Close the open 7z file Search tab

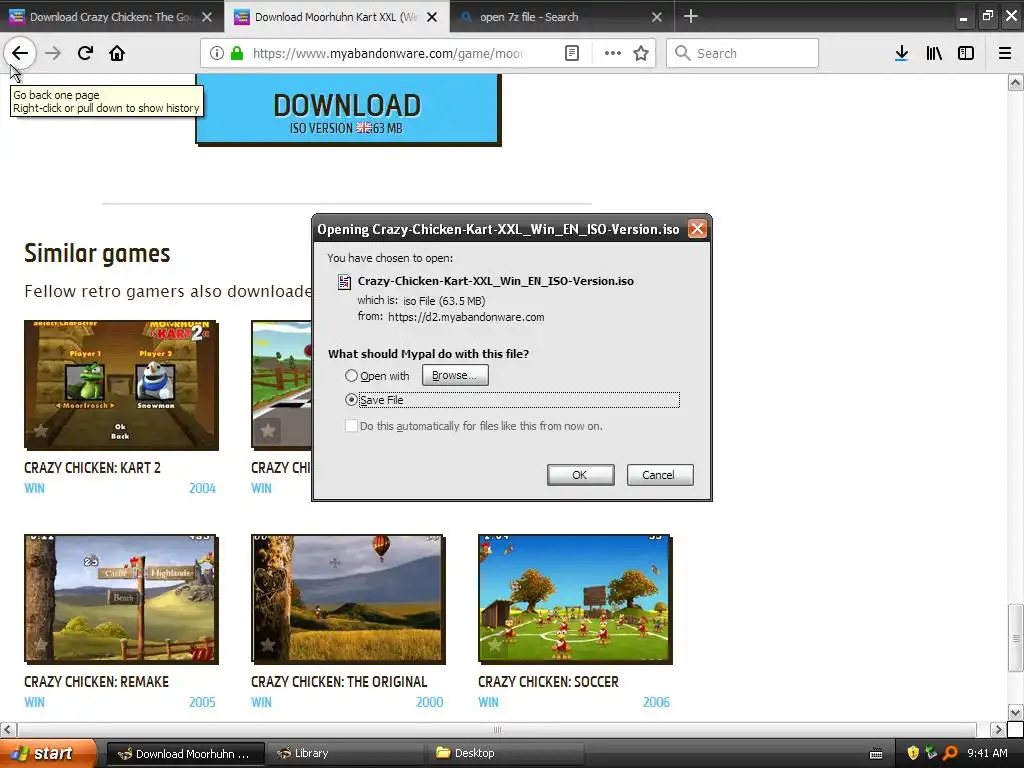[657, 17]
